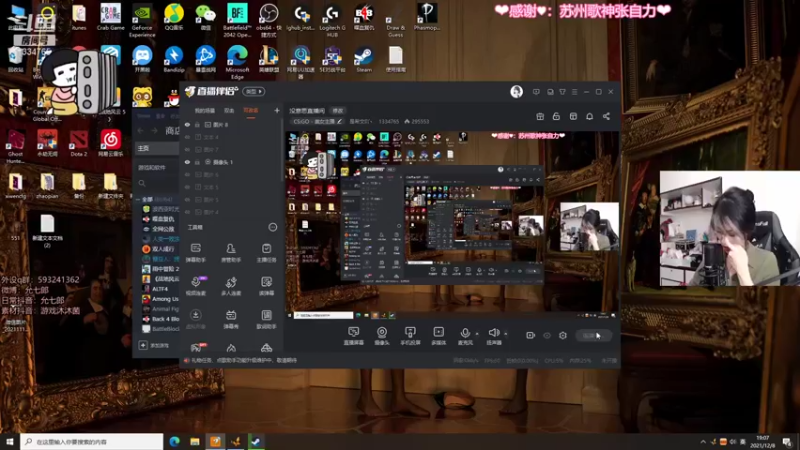Open the gift box icon above preview
Image resolution: width=800 pixels, height=450 pixels.
tap(540, 116)
